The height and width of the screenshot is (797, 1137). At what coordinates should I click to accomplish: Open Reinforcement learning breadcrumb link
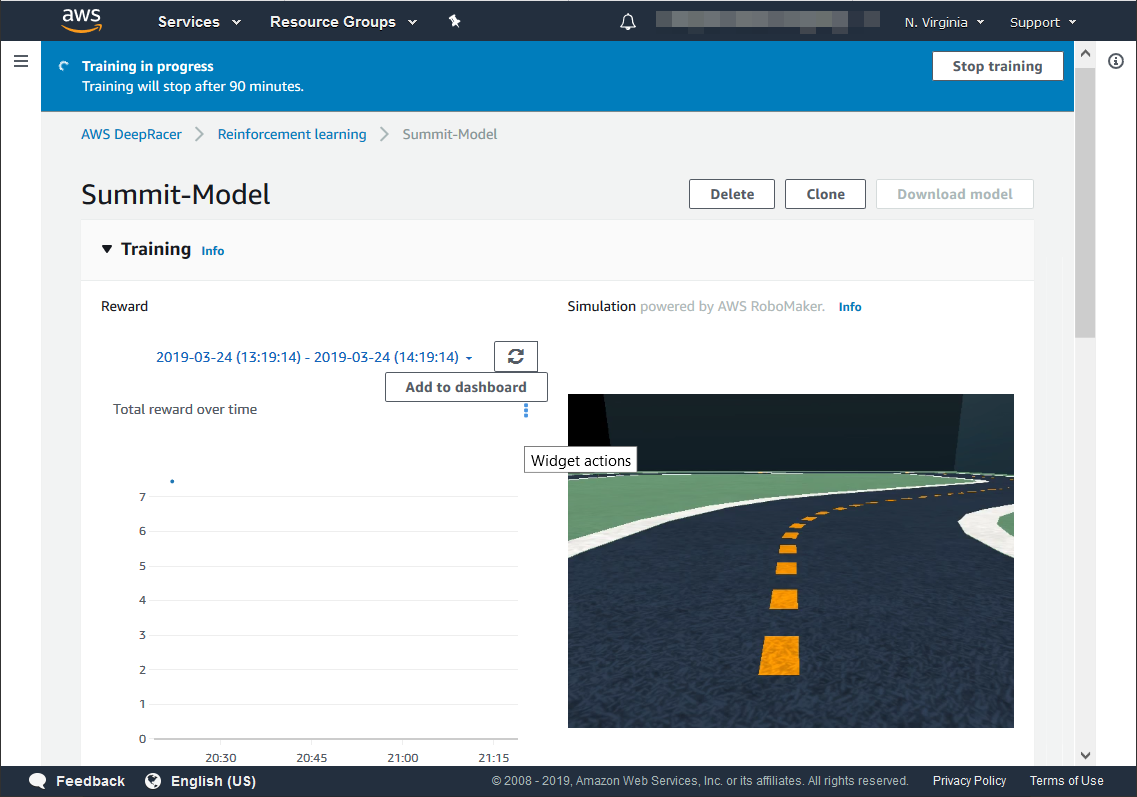coord(292,134)
